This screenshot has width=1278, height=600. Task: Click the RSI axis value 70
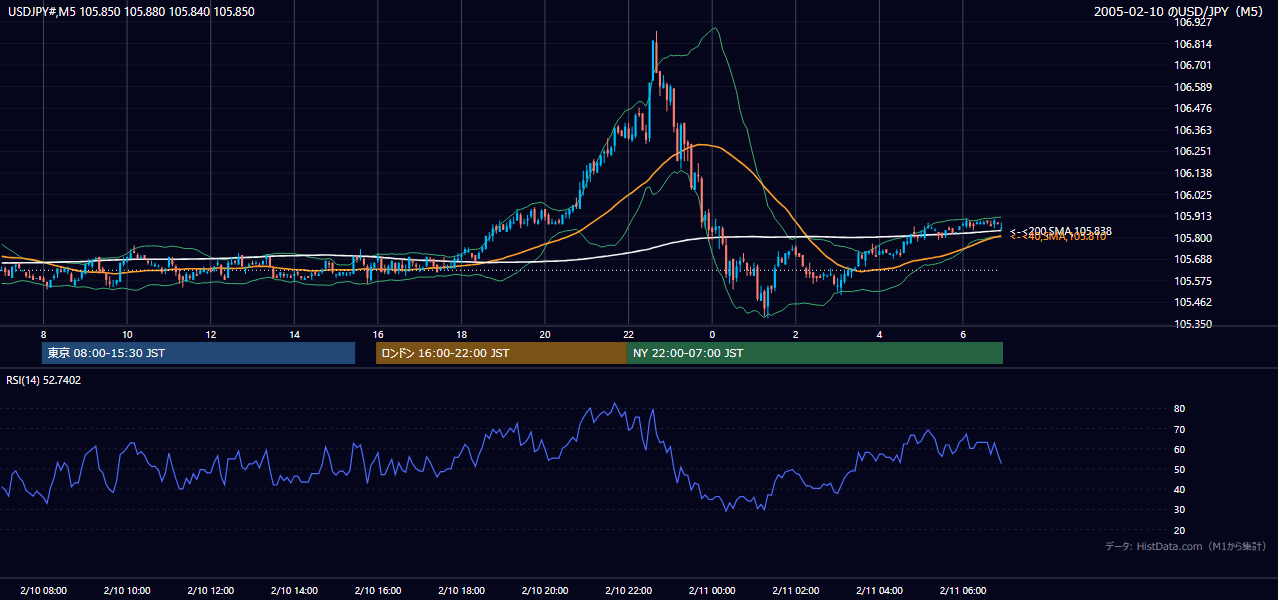1179,429
